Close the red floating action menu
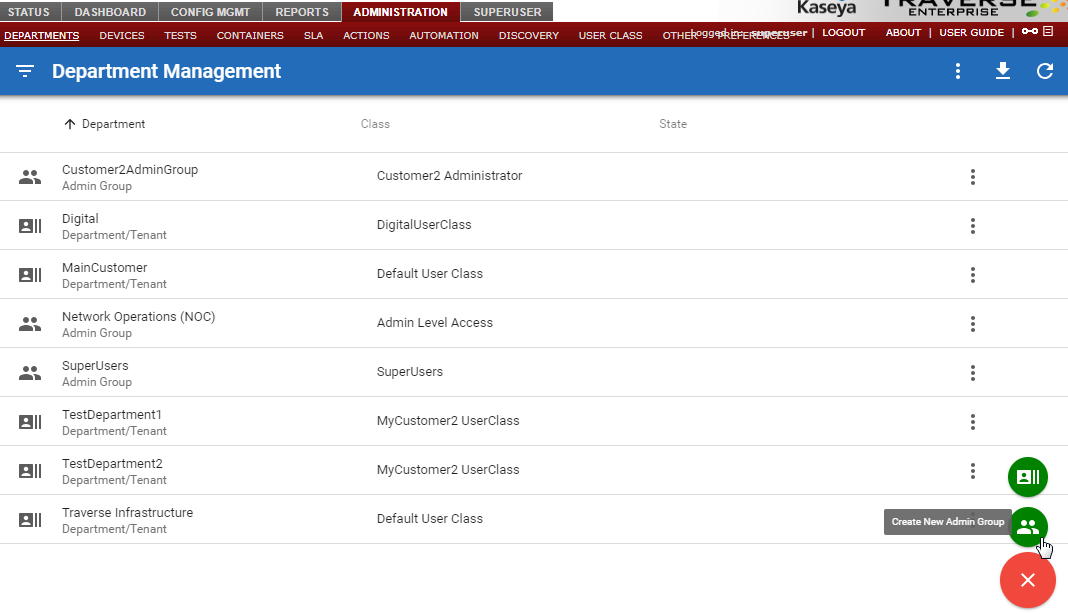This screenshot has width=1068, height=614. 1028,580
